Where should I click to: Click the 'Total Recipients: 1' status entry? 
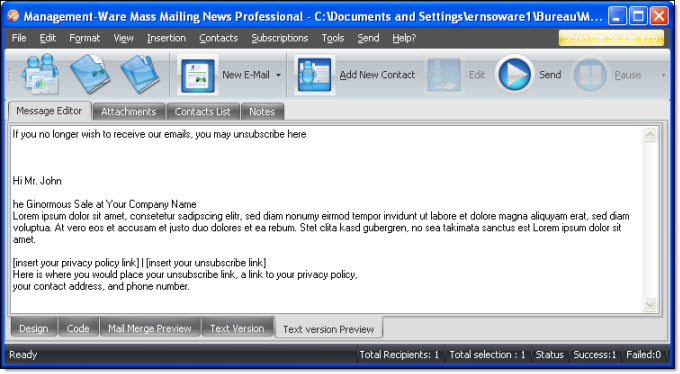coord(399,355)
